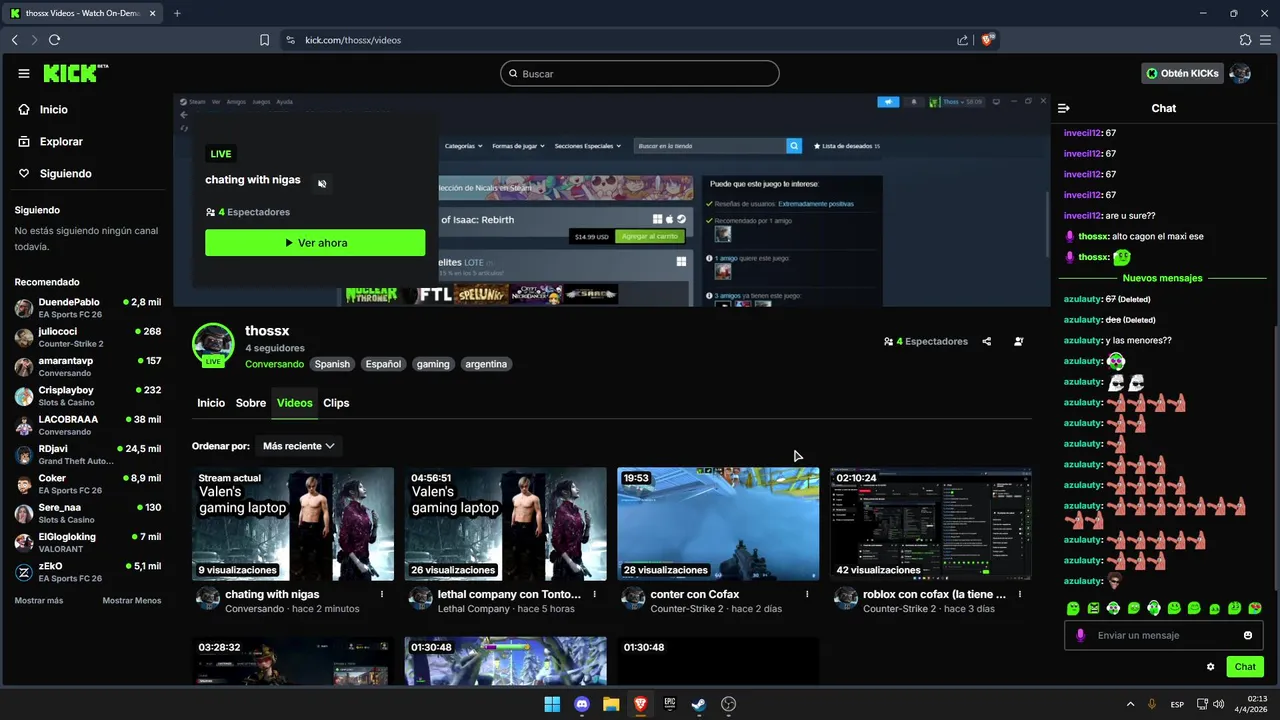Focus the Enviar un mensaje chat input
1280x720 pixels.
pyautogui.click(x=1163, y=636)
